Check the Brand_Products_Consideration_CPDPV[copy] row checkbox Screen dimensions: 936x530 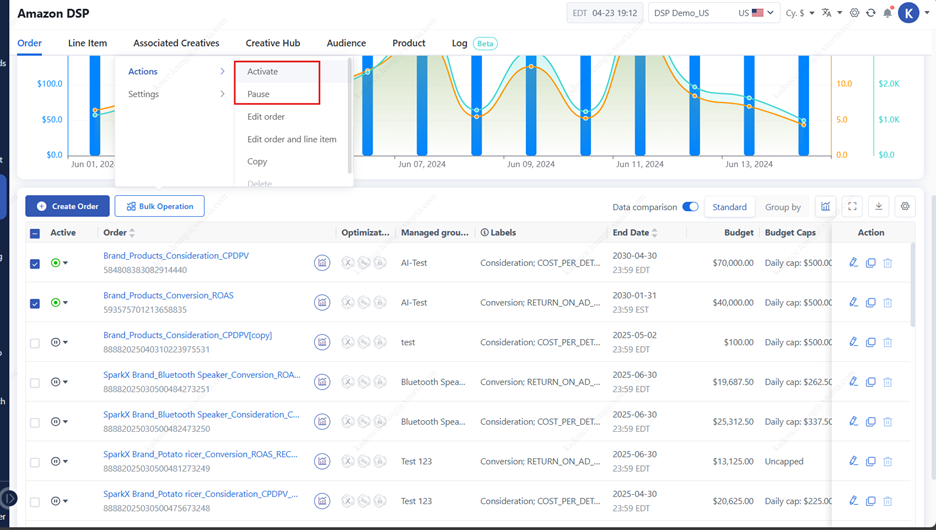(35, 343)
